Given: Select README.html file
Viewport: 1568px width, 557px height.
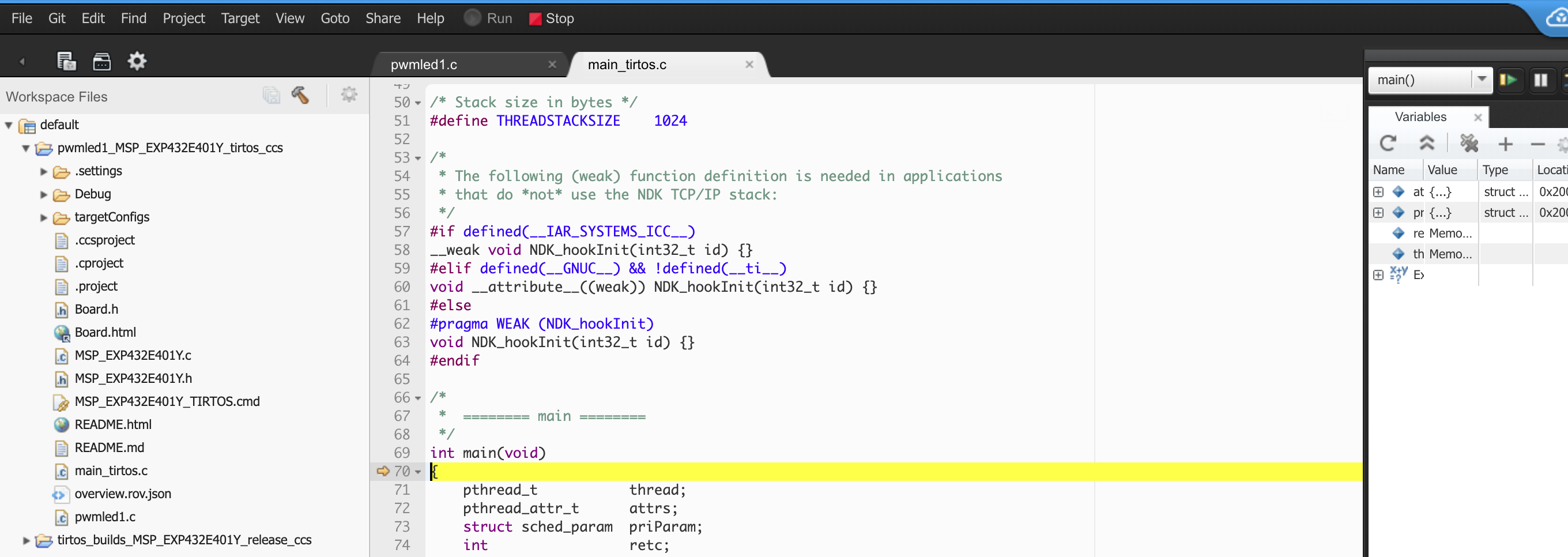Looking at the screenshot, I should pyautogui.click(x=112, y=425).
